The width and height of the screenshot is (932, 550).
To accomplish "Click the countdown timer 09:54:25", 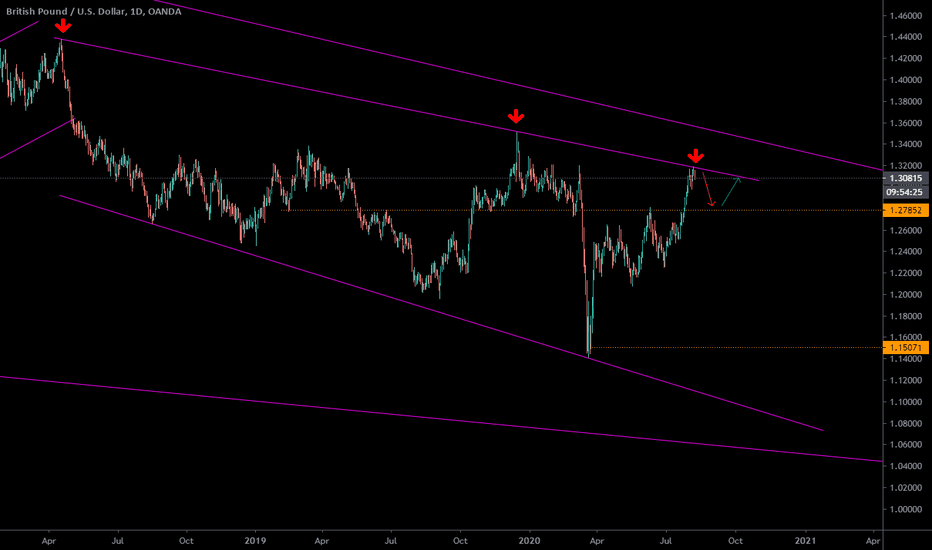I will [906, 192].
